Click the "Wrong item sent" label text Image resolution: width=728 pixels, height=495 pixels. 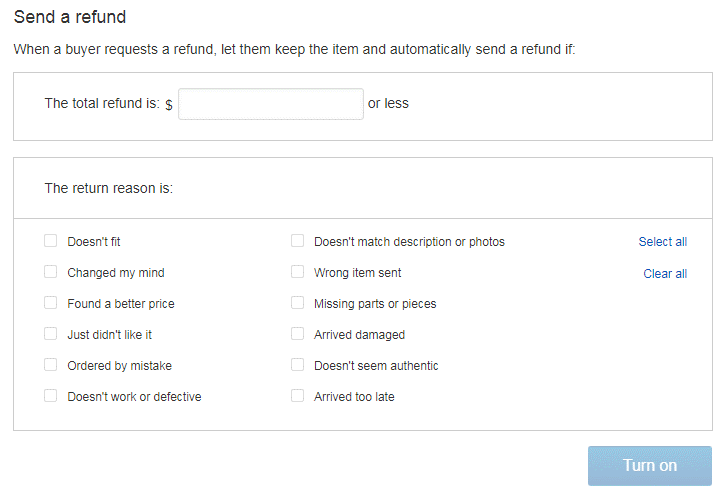[357, 273]
